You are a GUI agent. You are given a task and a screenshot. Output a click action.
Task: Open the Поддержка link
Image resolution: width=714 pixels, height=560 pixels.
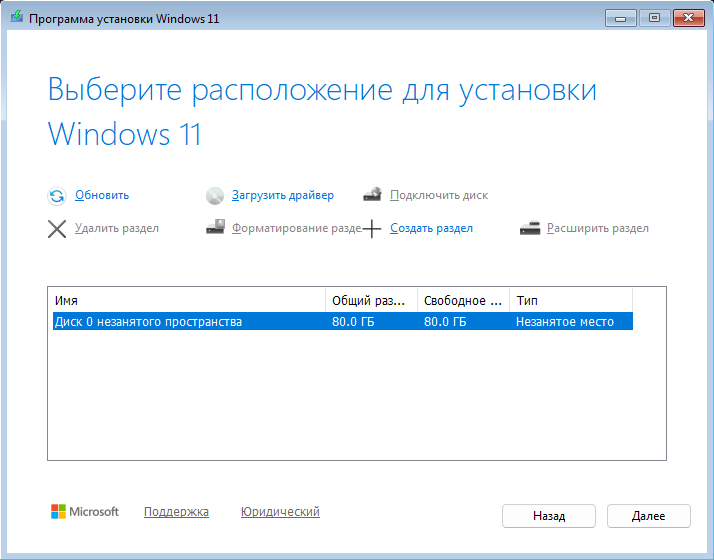(176, 512)
